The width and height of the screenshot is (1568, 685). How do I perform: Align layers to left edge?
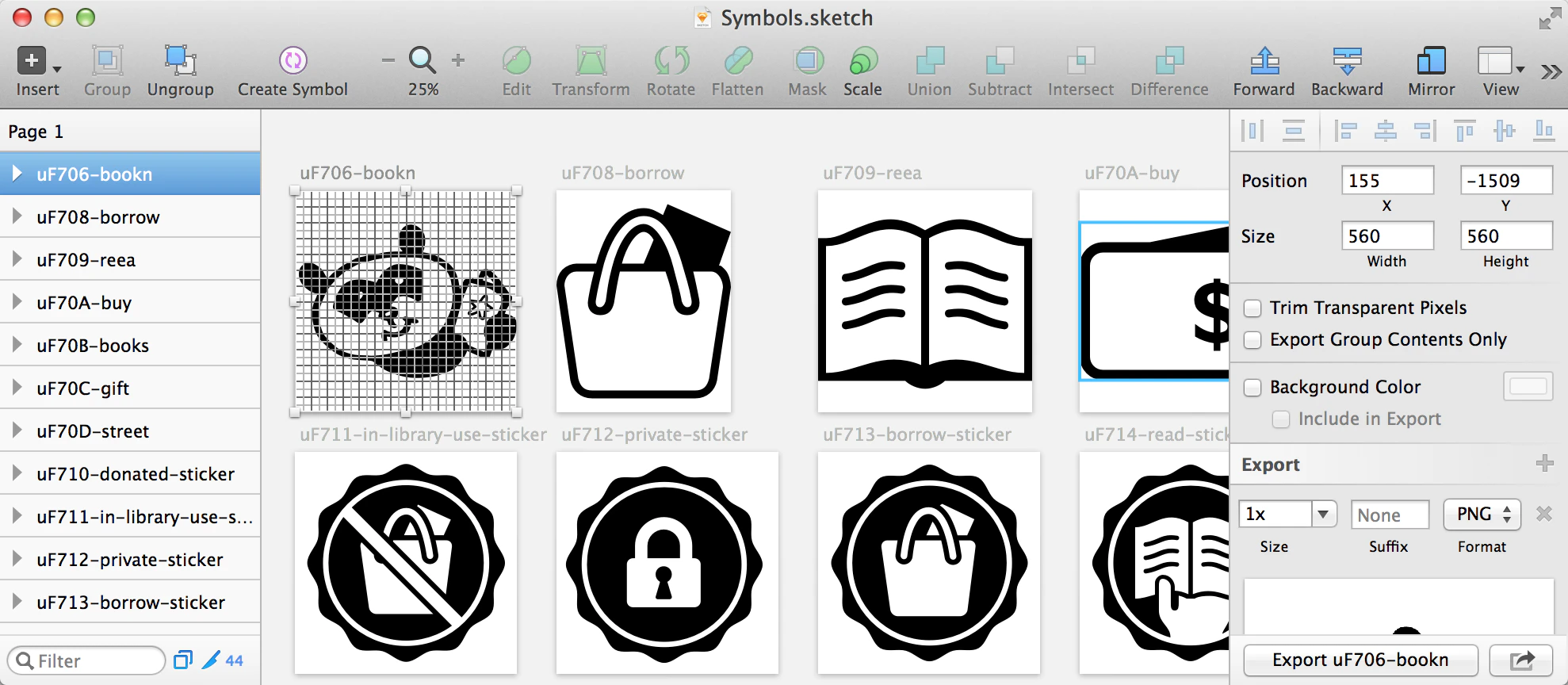point(1345,130)
